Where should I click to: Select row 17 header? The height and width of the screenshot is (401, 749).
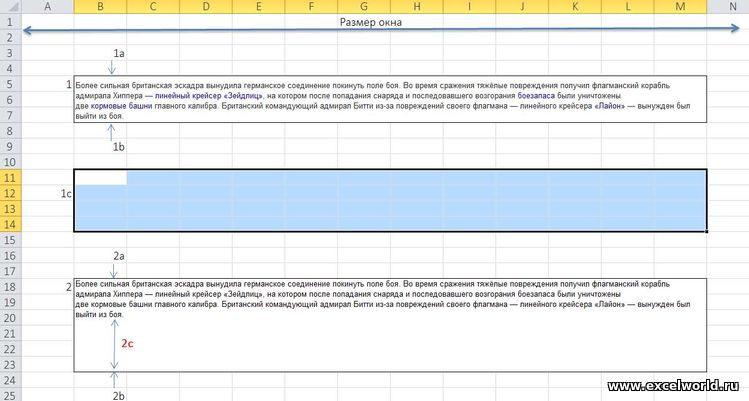11,271
